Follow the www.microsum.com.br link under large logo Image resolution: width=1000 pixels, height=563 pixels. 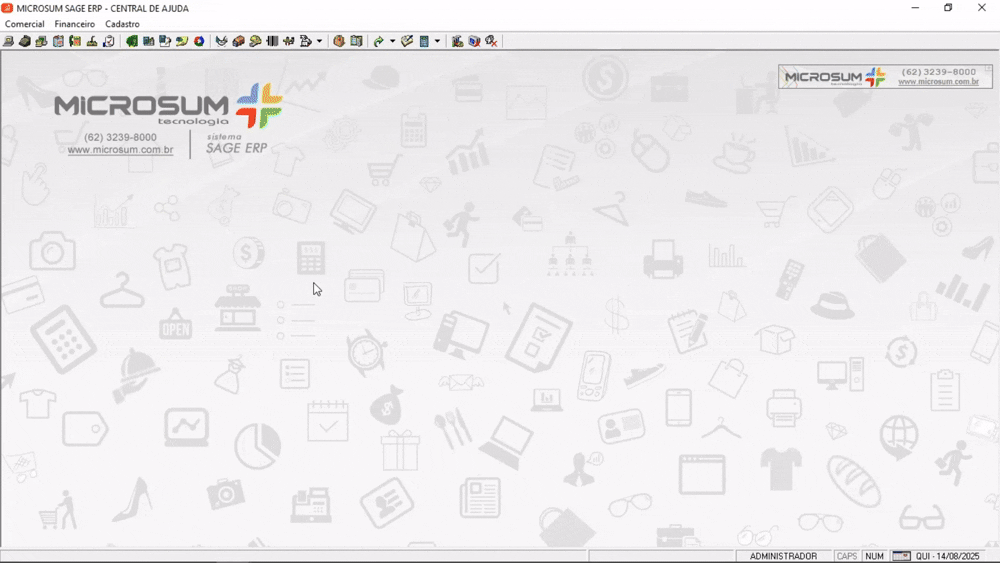point(120,150)
